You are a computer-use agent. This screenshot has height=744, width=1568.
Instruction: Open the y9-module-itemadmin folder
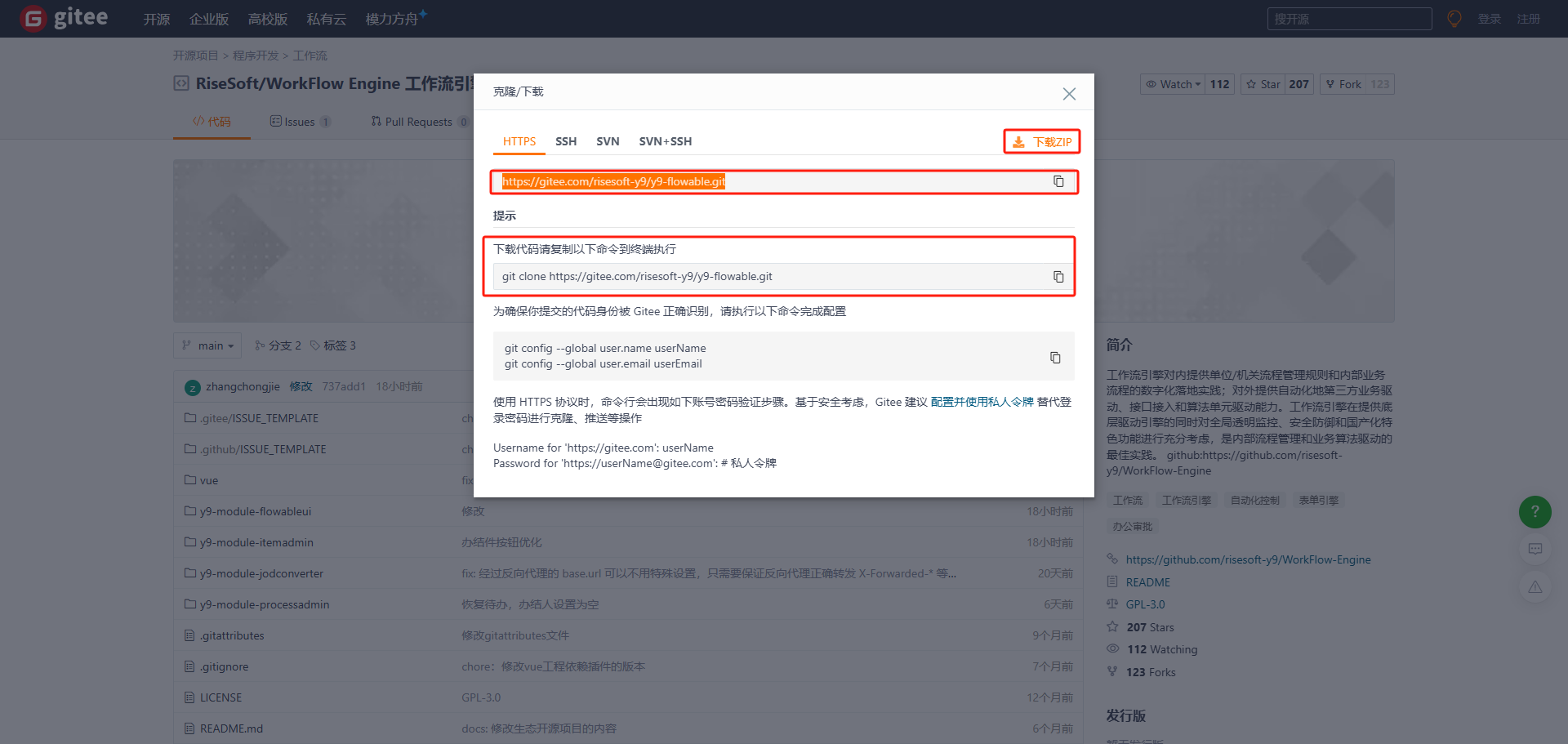click(x=256, y=542)
